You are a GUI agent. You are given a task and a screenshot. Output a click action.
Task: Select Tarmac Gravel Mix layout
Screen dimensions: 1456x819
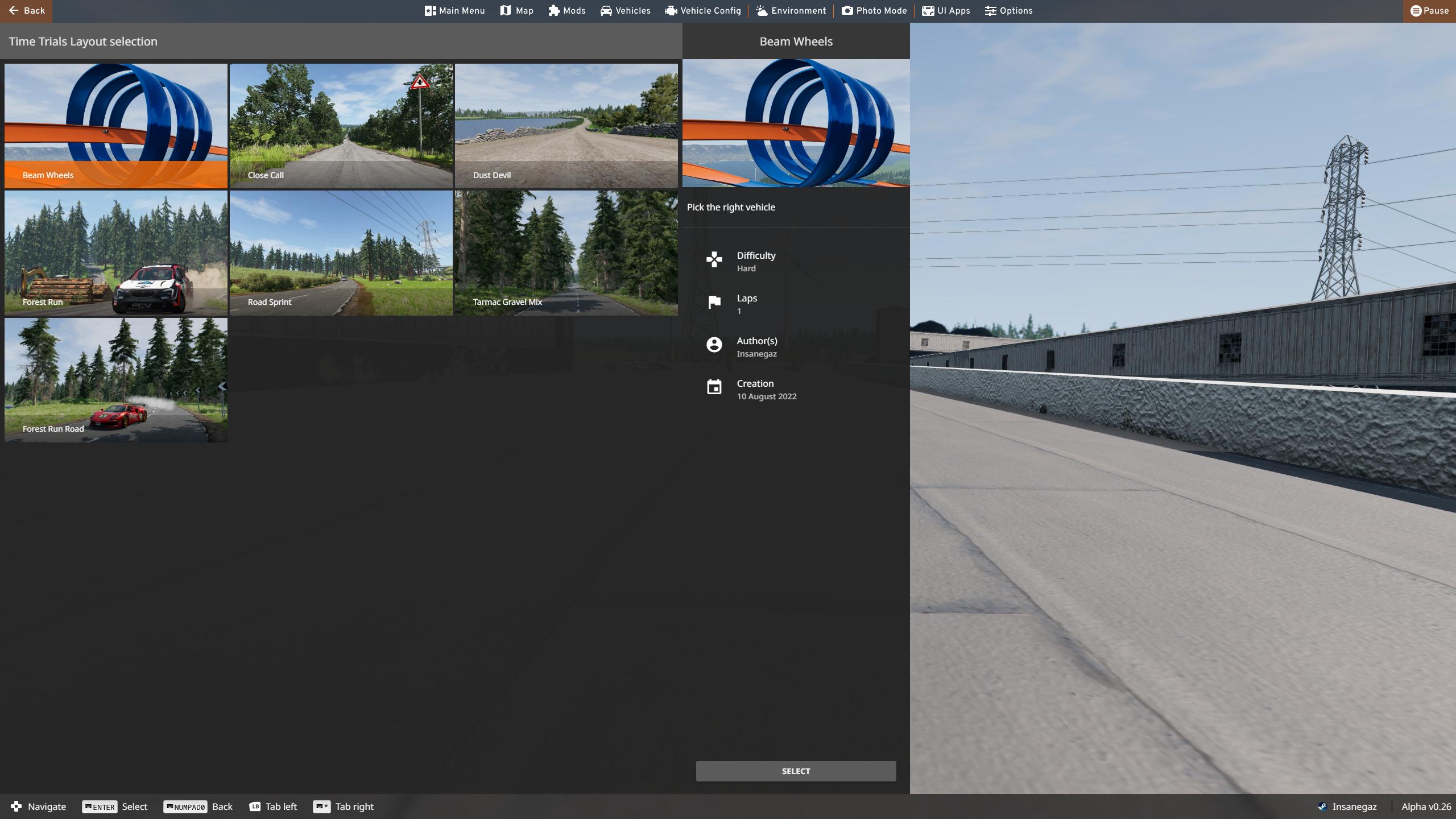566,253
